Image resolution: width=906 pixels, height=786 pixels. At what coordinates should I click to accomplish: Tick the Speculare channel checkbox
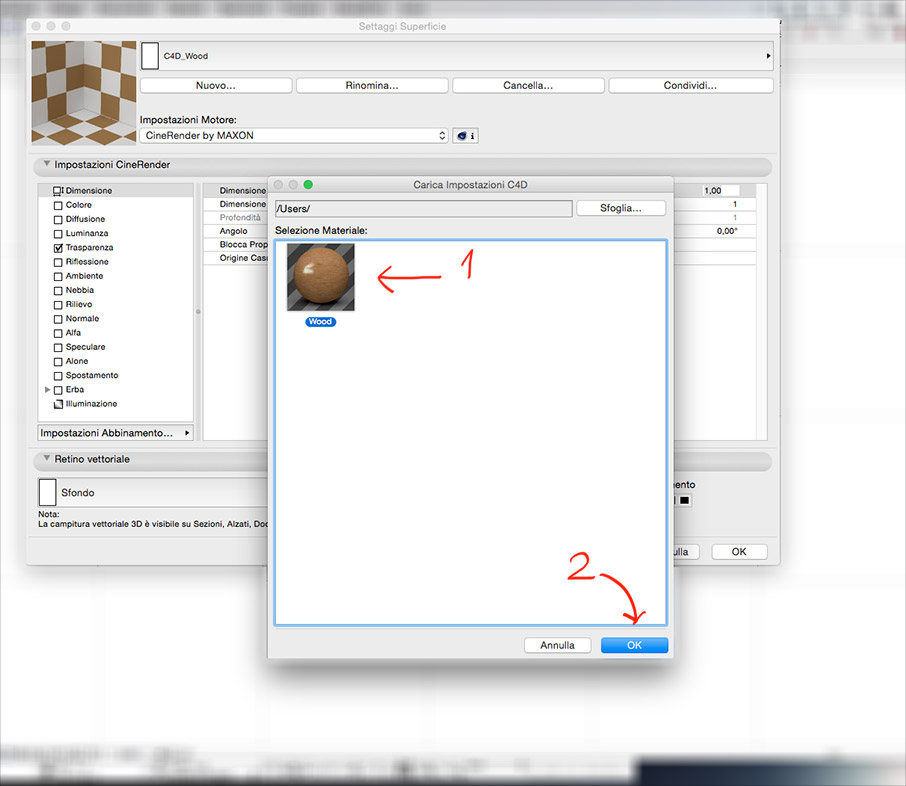tap(58, 347)
